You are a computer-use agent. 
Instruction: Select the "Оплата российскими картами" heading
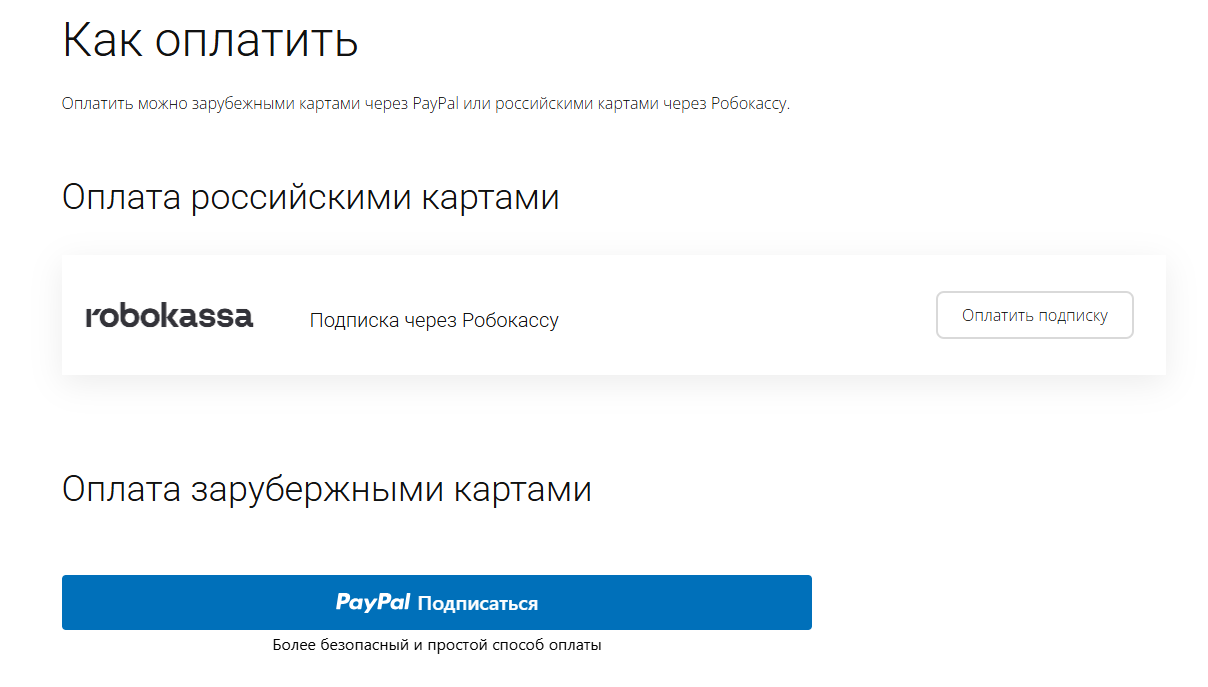click(x=310, y=197)
